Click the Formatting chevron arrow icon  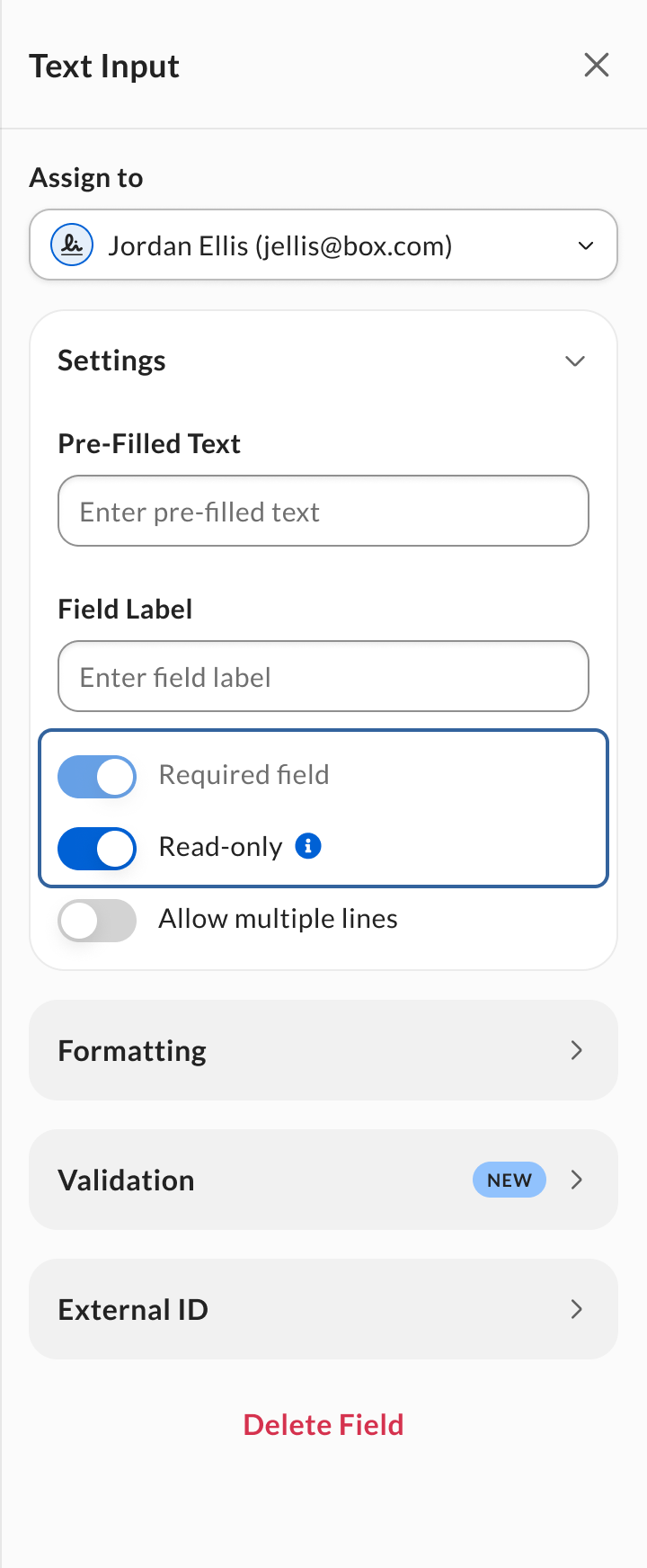click(x=577, y=1050)
